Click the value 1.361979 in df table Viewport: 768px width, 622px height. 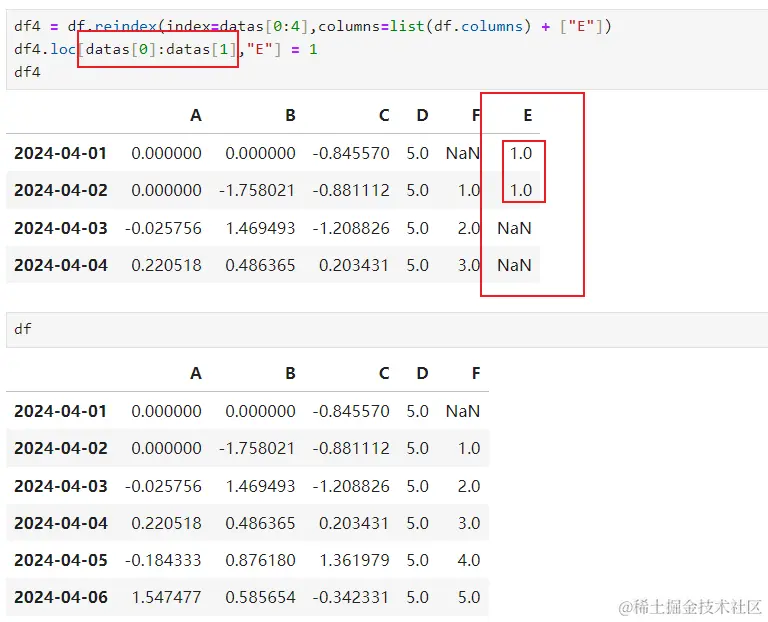click(x=354, y=560)
